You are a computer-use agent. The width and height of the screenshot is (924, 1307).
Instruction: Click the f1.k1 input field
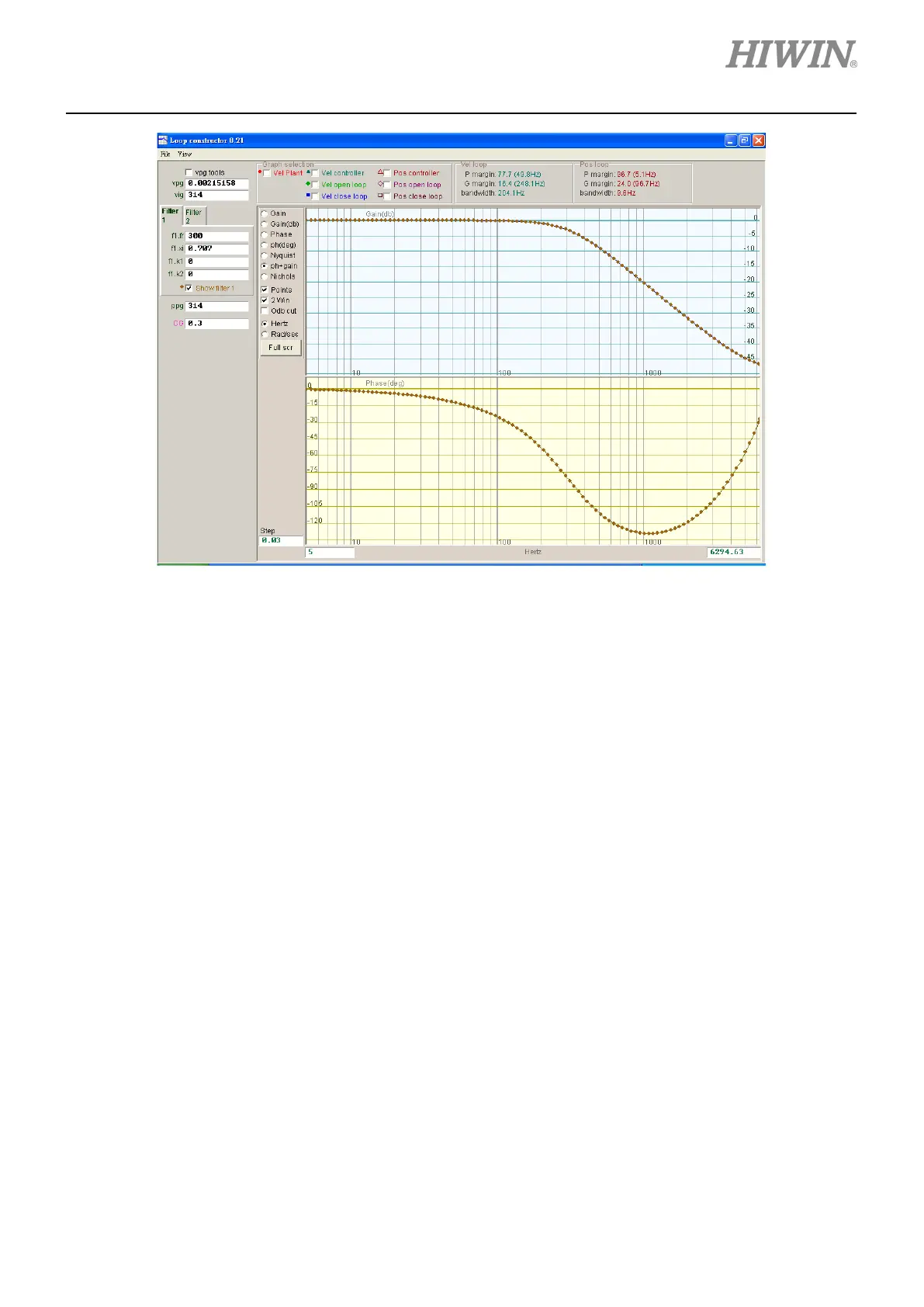pyautogui.click(x=217, y=262)
